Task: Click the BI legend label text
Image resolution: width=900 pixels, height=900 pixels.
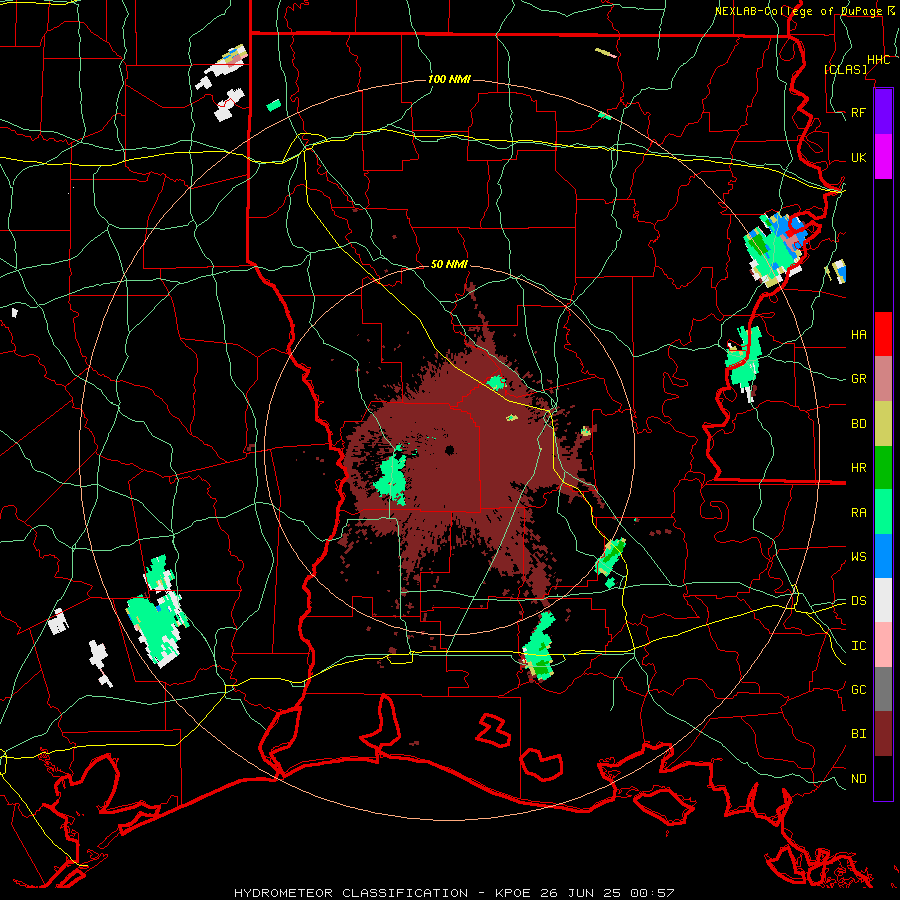Action: (x=858, y=734)
